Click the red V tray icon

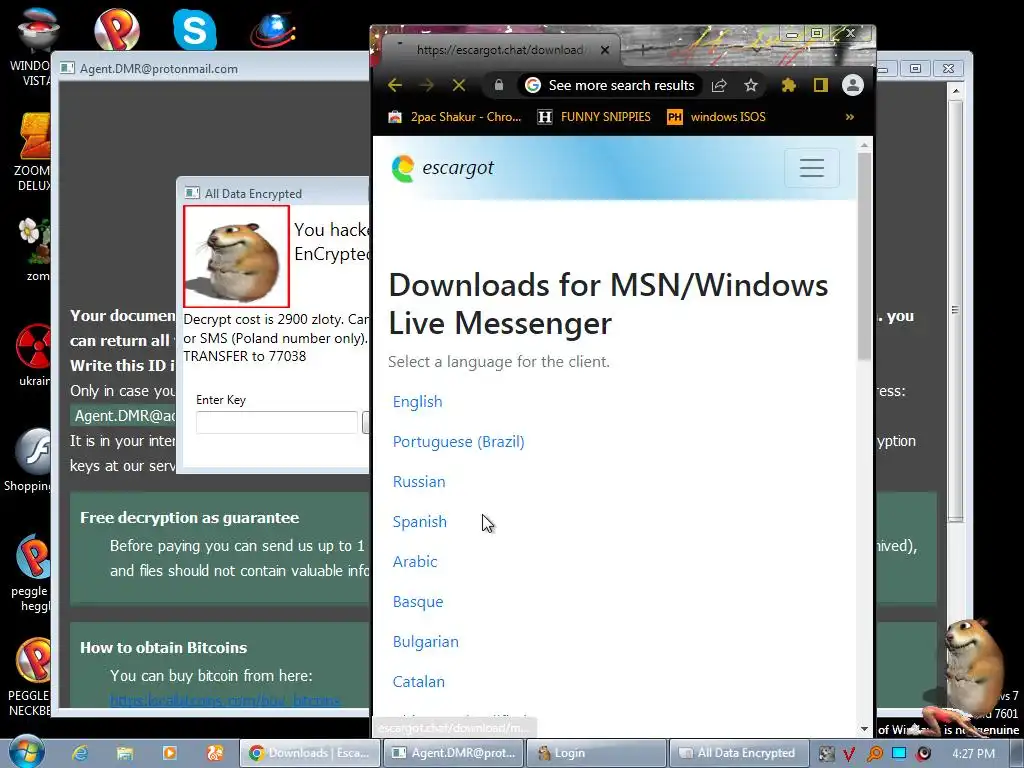point(849,754)
